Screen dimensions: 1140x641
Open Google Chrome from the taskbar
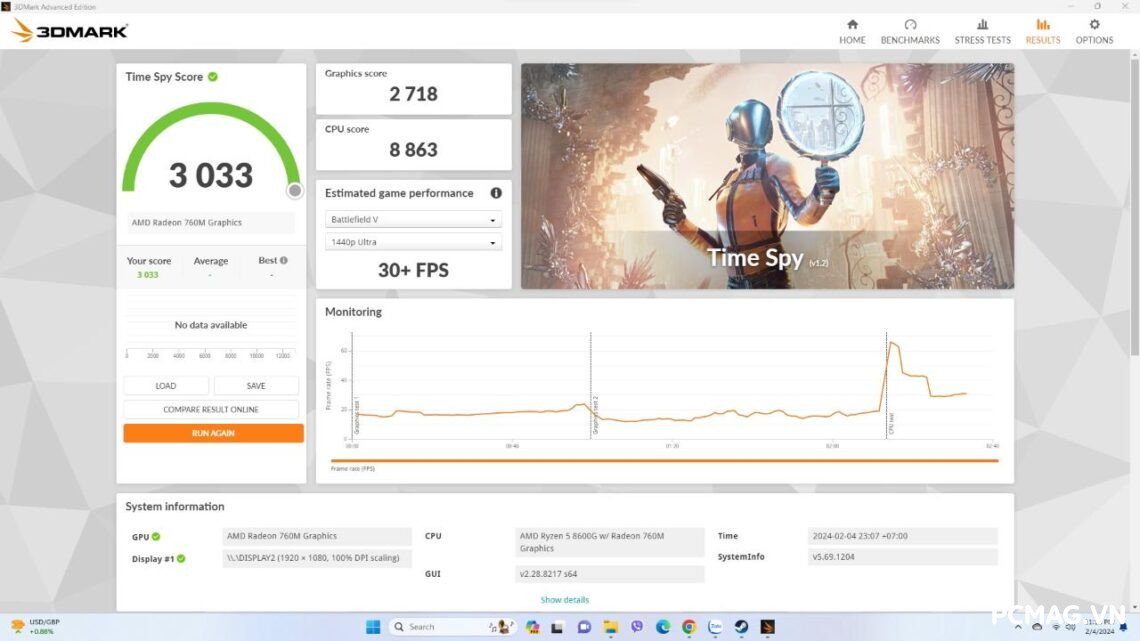coord(688,628)
